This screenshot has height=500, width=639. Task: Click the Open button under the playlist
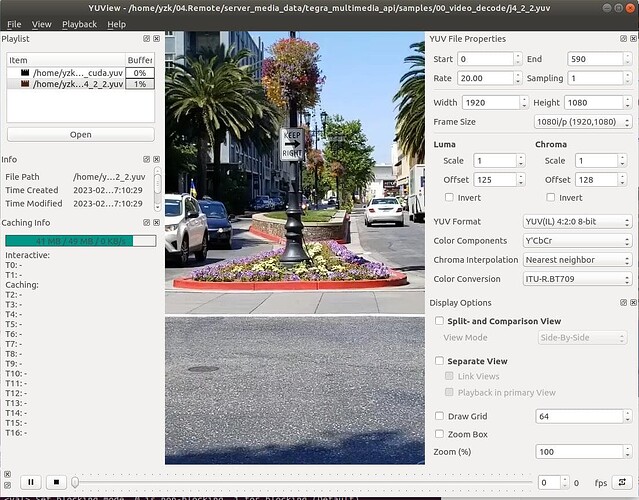pos(81,135)
